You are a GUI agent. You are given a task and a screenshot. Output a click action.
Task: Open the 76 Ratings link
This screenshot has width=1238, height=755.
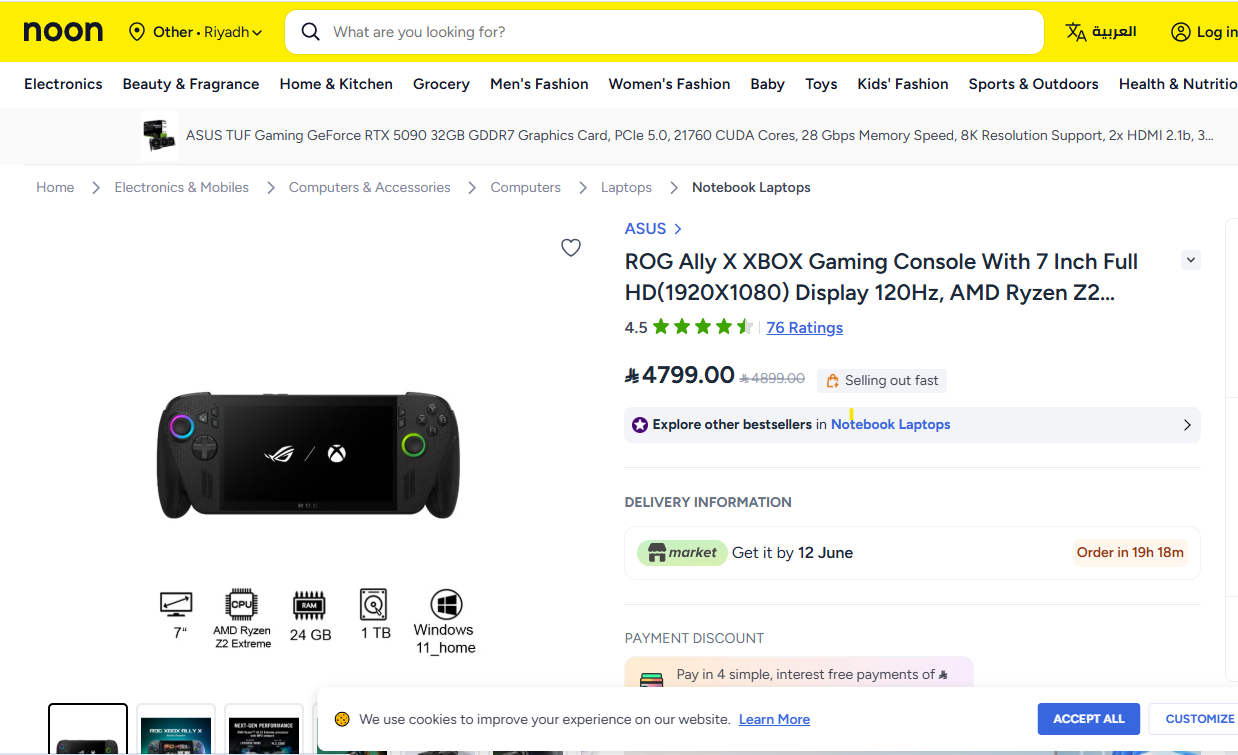(x=804, y=328)
